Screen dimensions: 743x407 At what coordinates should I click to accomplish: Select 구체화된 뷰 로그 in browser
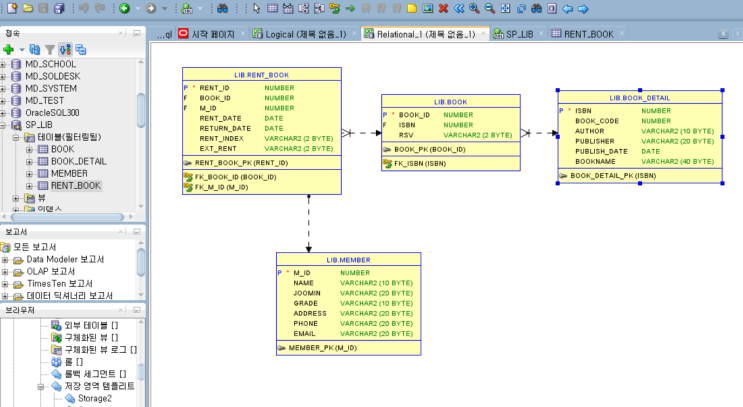tap(100, 350)
